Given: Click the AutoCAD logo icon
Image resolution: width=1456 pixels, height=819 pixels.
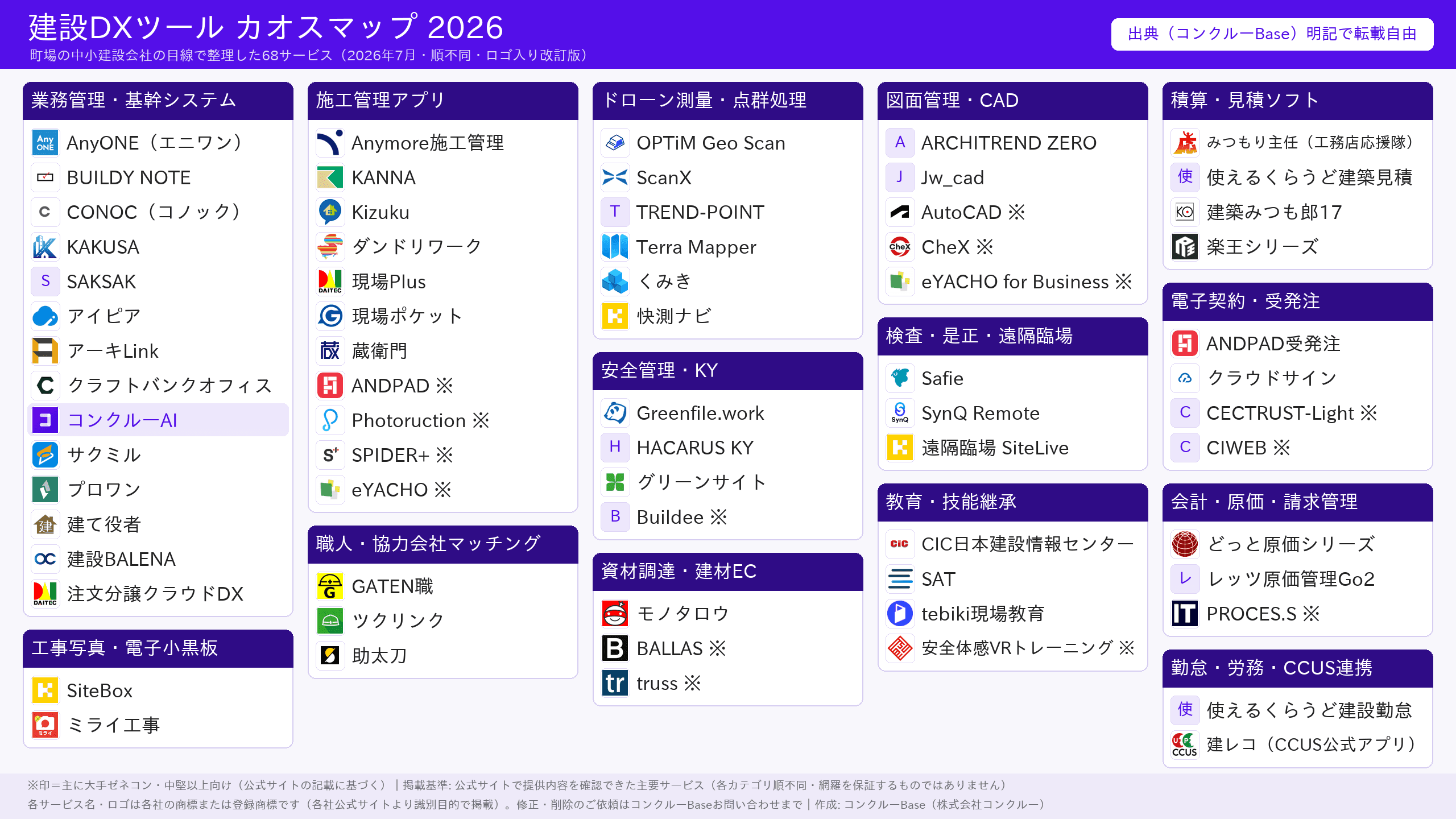Looking at the screenshot, I should point(900,212).
